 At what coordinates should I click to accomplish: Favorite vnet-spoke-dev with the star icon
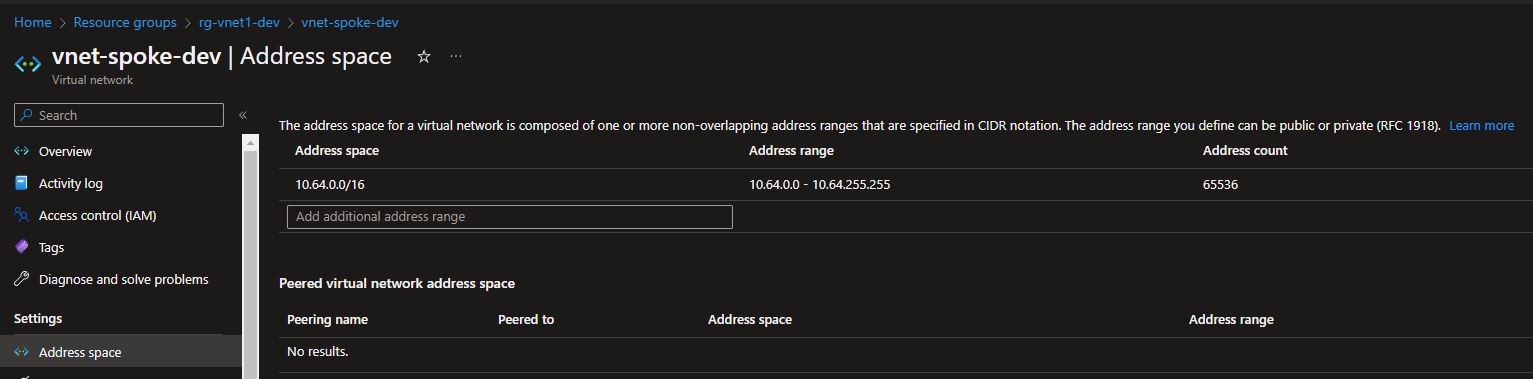(x=423, y=57)
